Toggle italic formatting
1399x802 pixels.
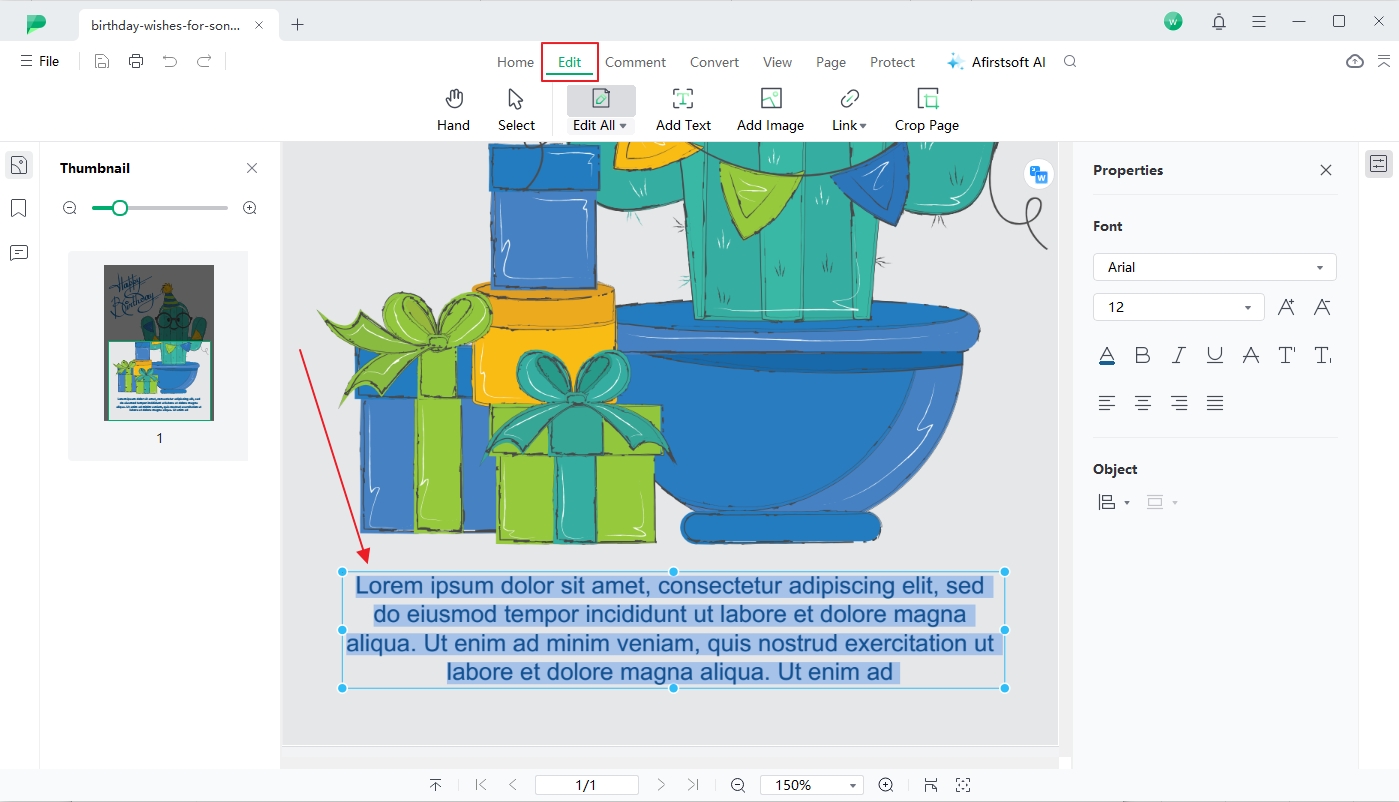coord(1179,355)
